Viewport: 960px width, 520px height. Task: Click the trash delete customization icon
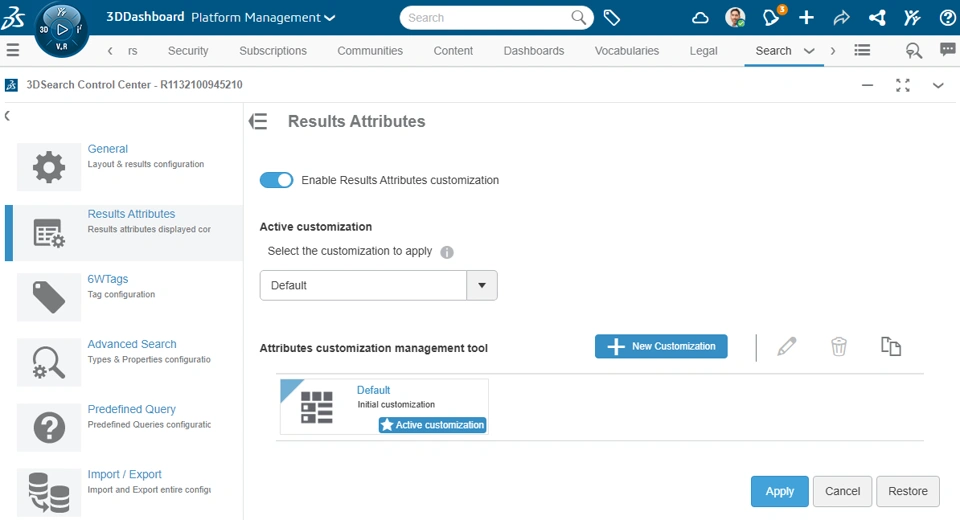coord(839,347)
